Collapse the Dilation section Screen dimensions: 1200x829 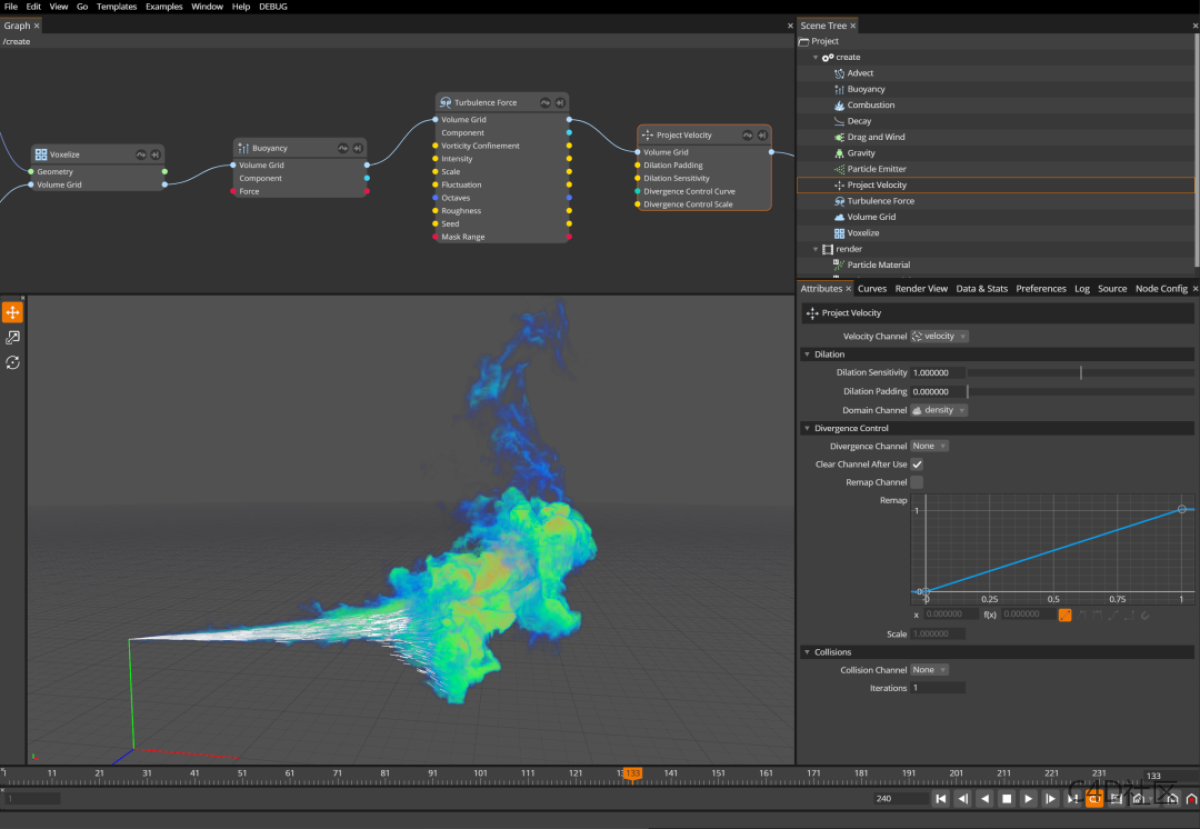point(808,354)
